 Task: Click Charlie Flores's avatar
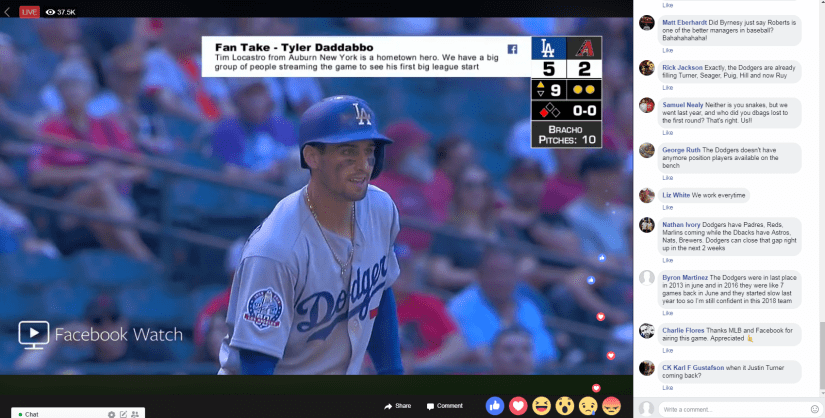pos(647,331)
